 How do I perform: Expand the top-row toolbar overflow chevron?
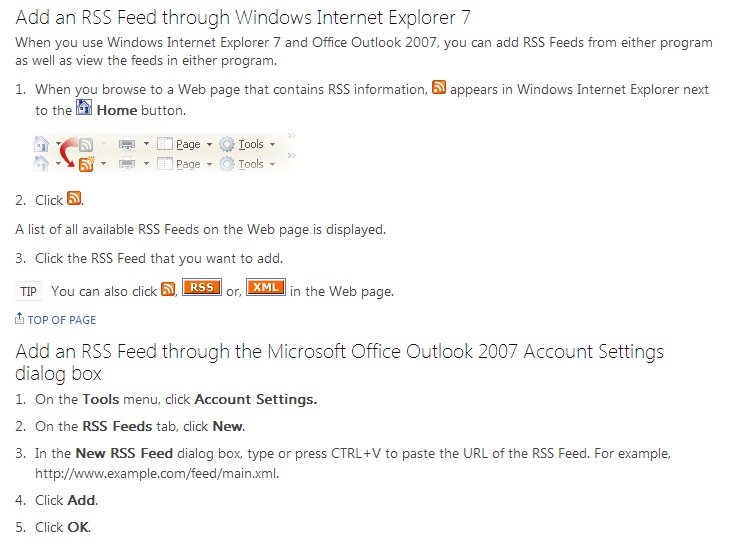tap(290, 136)
